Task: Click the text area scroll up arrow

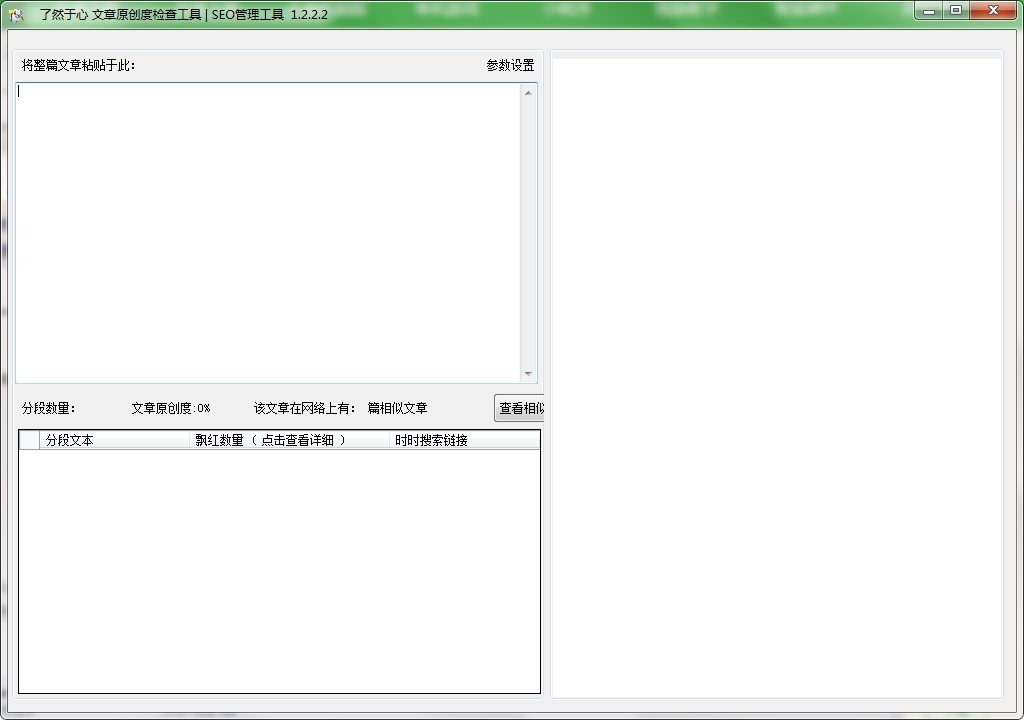Action: point(528,93)
